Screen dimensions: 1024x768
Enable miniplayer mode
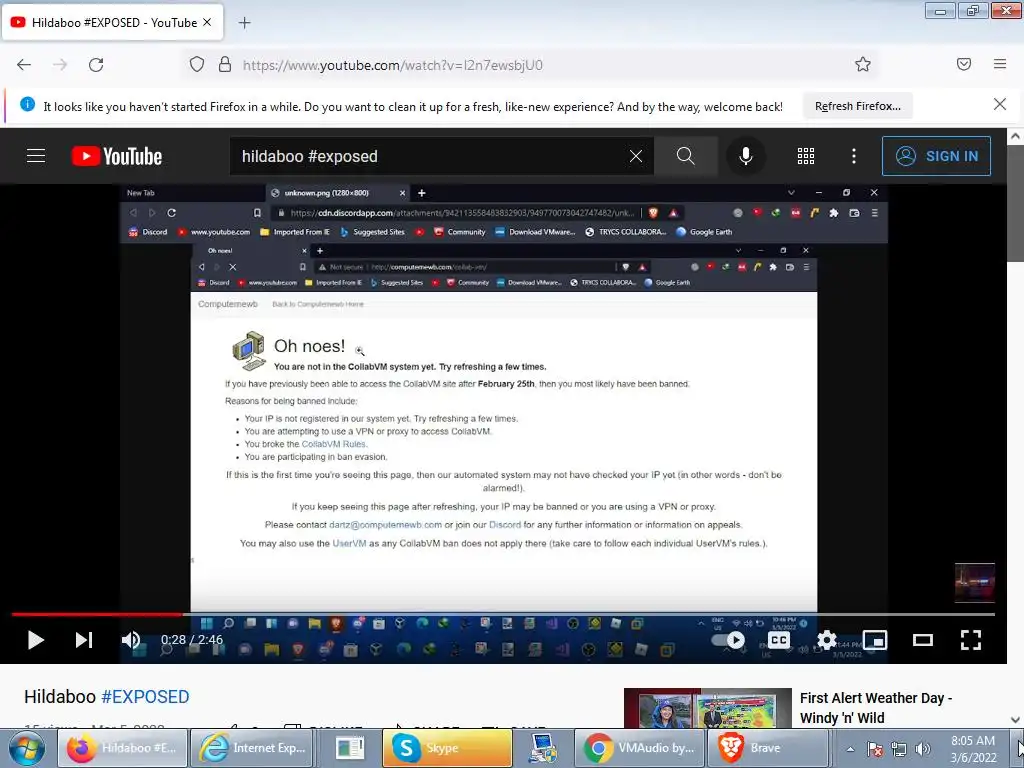(875, 640)
